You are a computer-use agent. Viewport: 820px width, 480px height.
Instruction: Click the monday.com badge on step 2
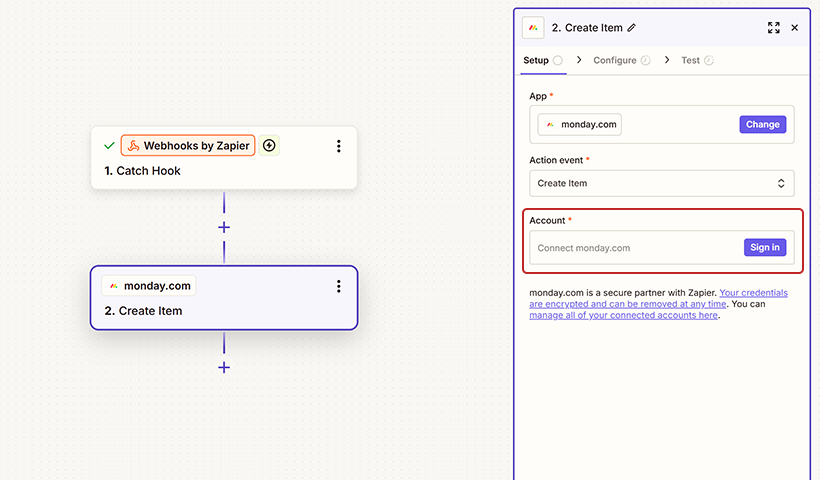coord(148,286)
